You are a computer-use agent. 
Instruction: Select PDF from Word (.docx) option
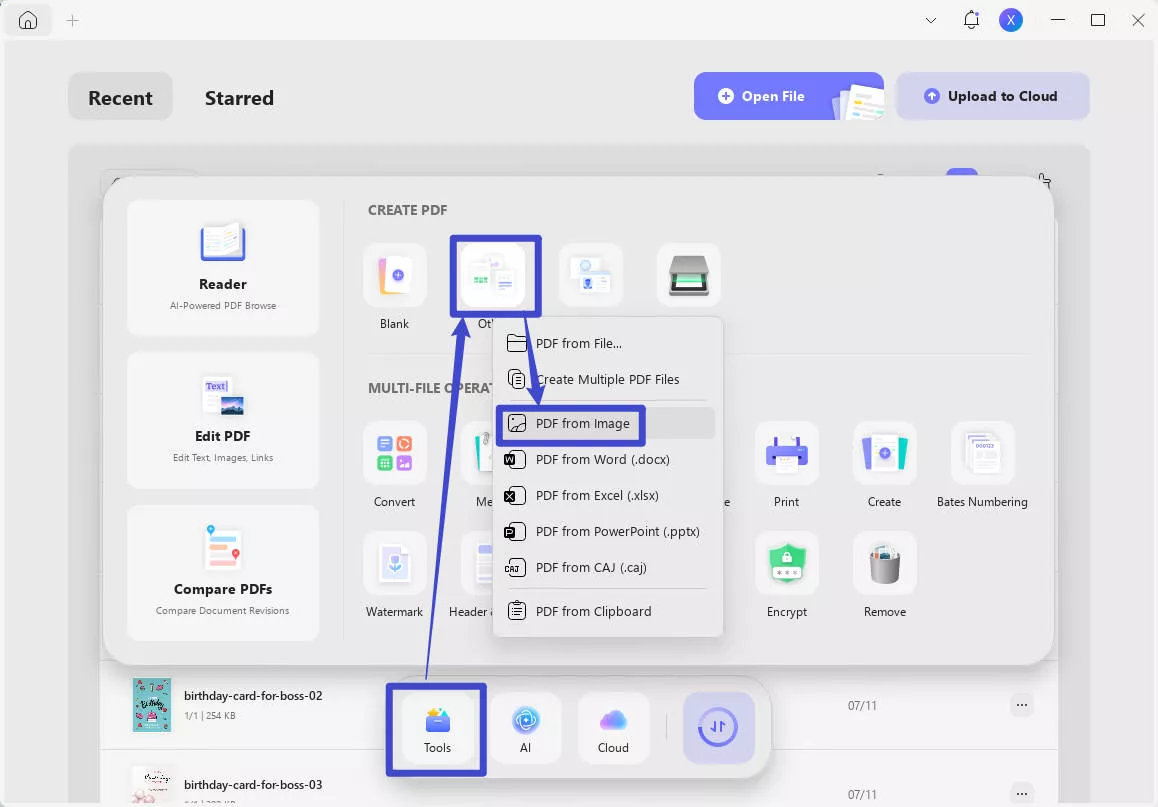click(x=602, y=459)
